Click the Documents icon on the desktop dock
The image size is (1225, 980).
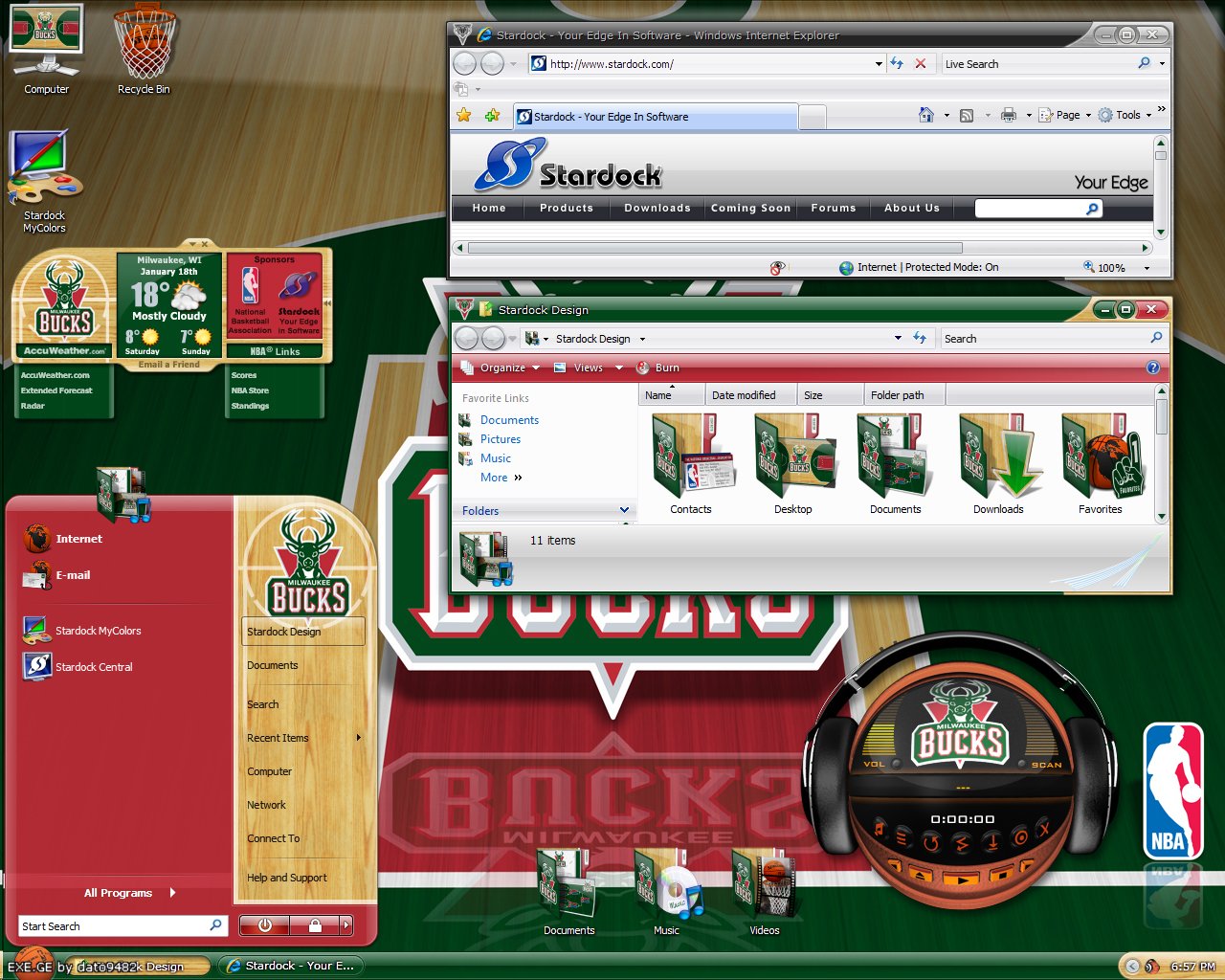click(x=568, y=891)
